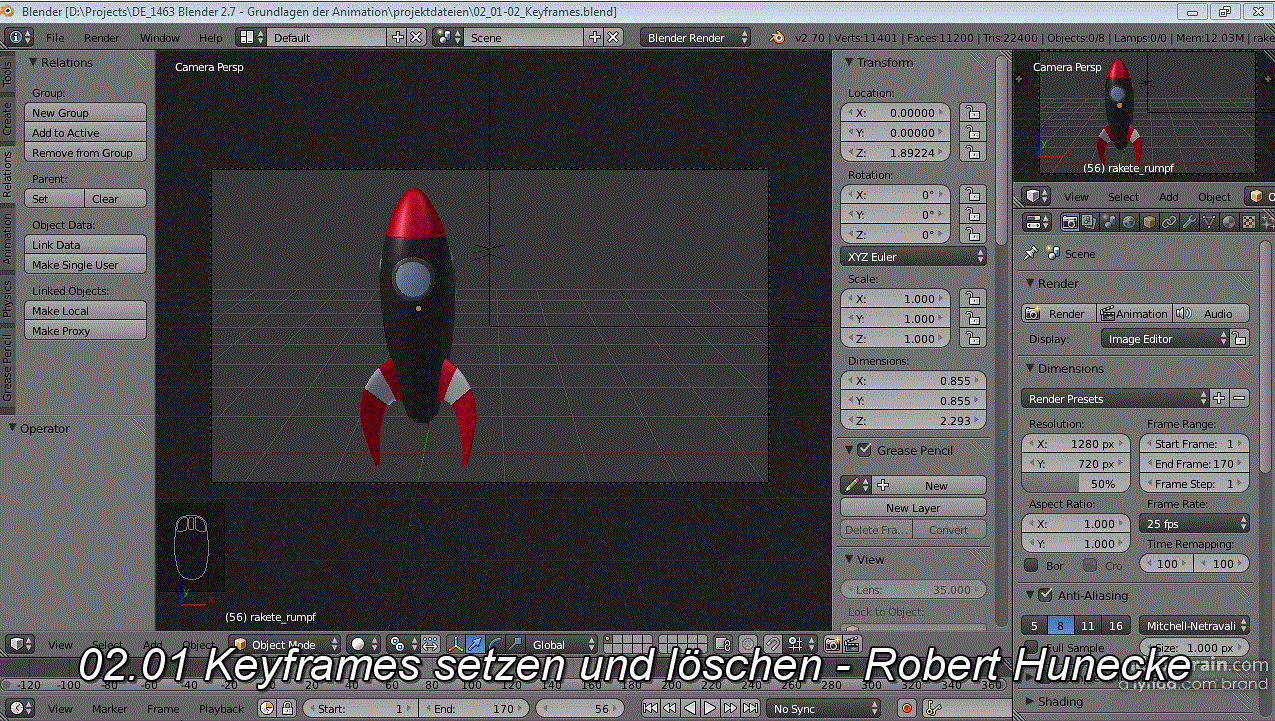Toggle the Anti-Aliasing checkbox
Screen dimensions: 1275x721
[x=1046, y=595]
